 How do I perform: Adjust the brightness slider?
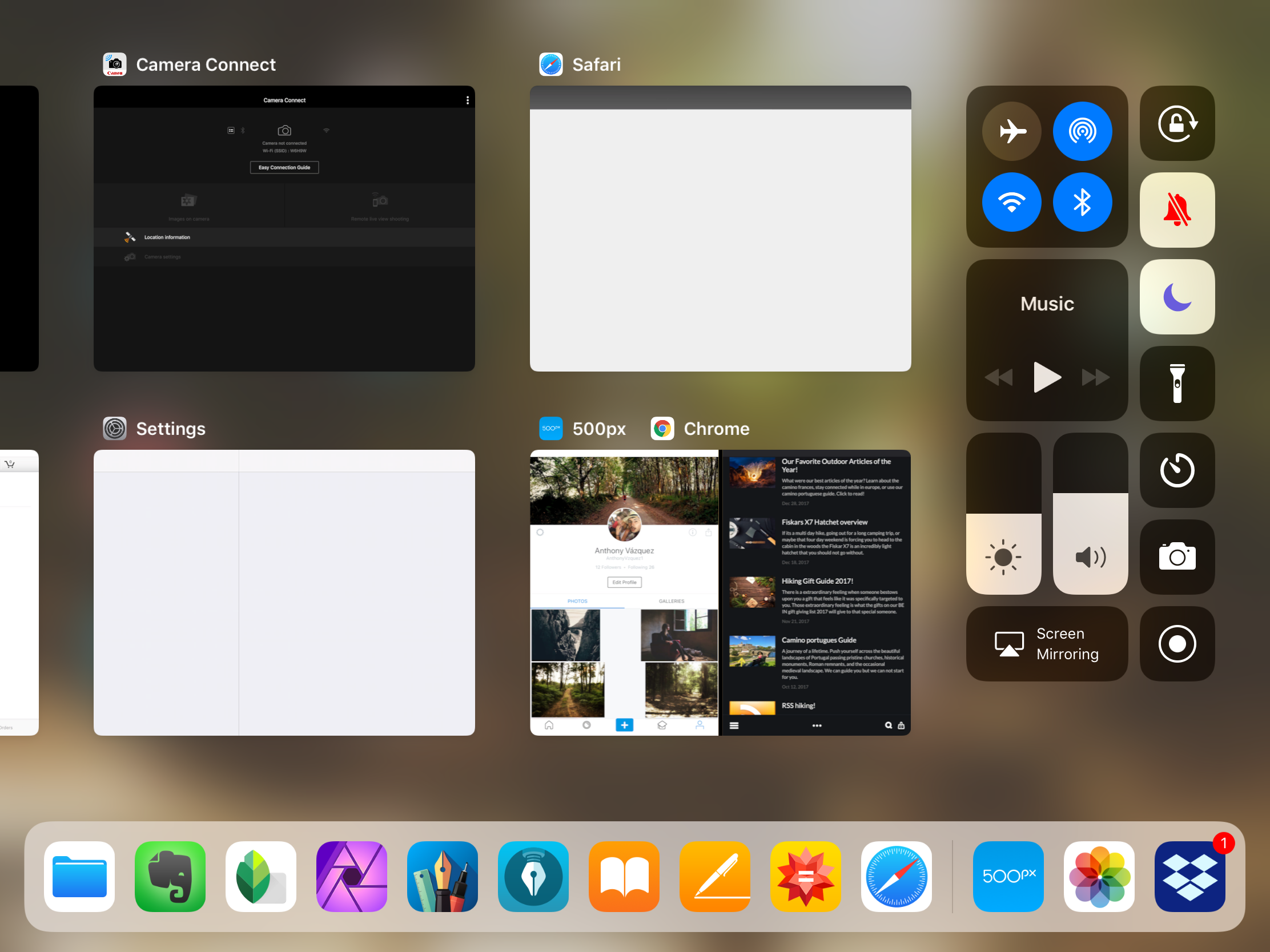(1003, 514)
